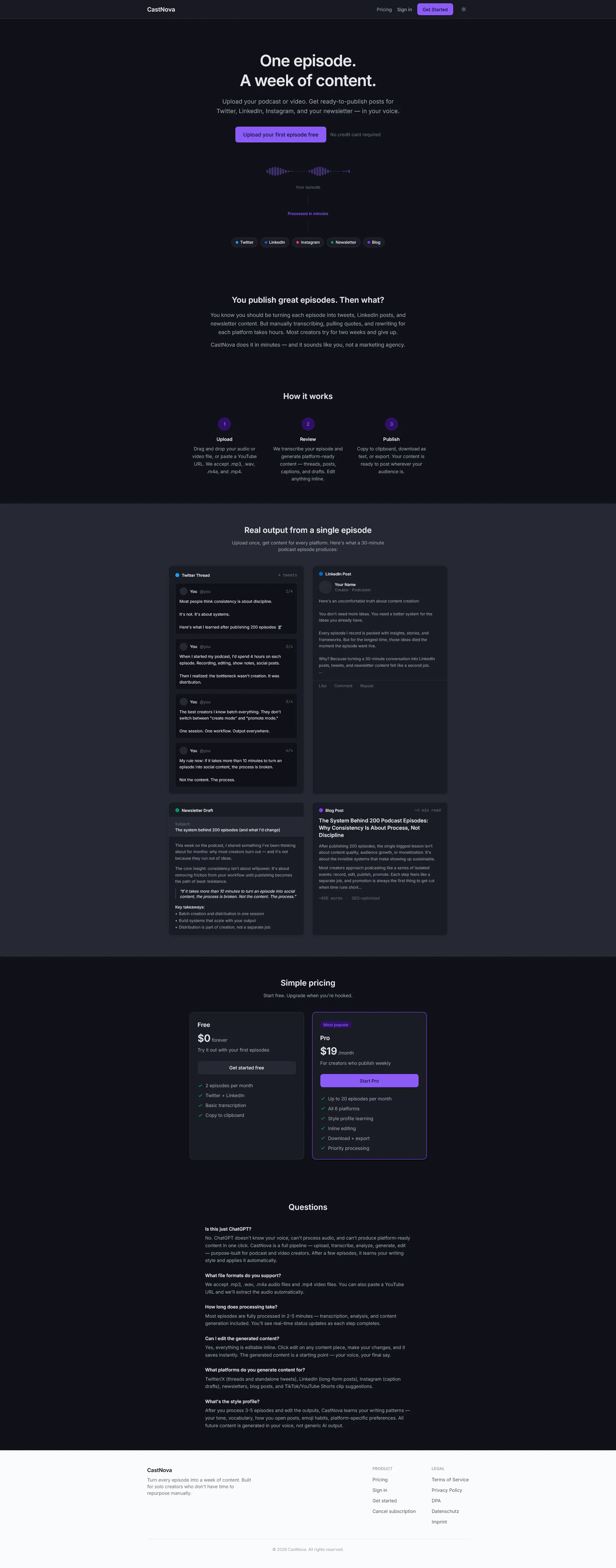The width and height of the screenshot is (616, 1568).
Task: Open the Privacy Policy link
Action: (447, 1490)
